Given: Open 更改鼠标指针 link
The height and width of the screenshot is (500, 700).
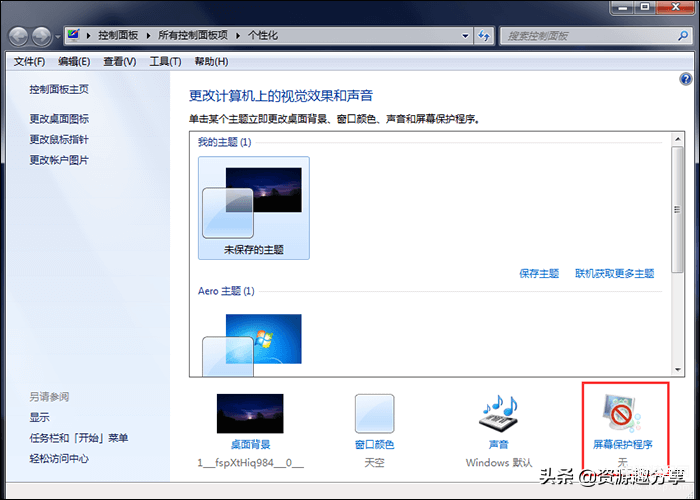Looking at the screenshot, I should [59, 139].
